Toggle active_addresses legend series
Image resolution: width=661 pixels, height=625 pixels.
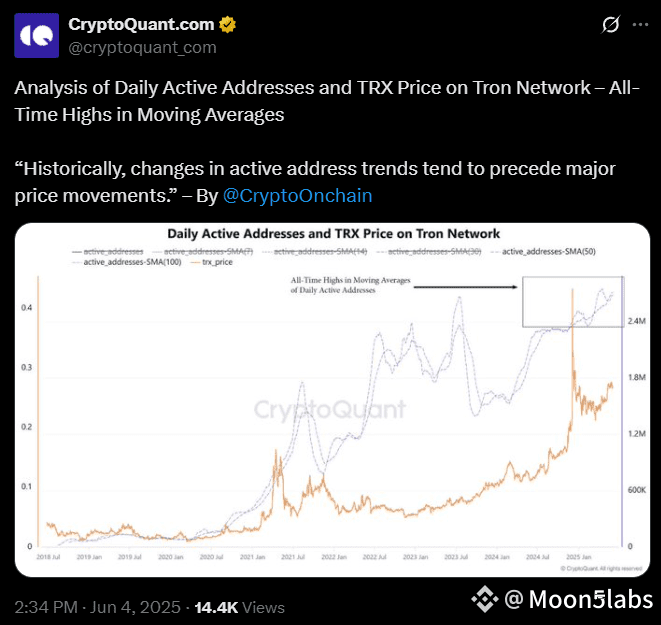pos(108,252)
